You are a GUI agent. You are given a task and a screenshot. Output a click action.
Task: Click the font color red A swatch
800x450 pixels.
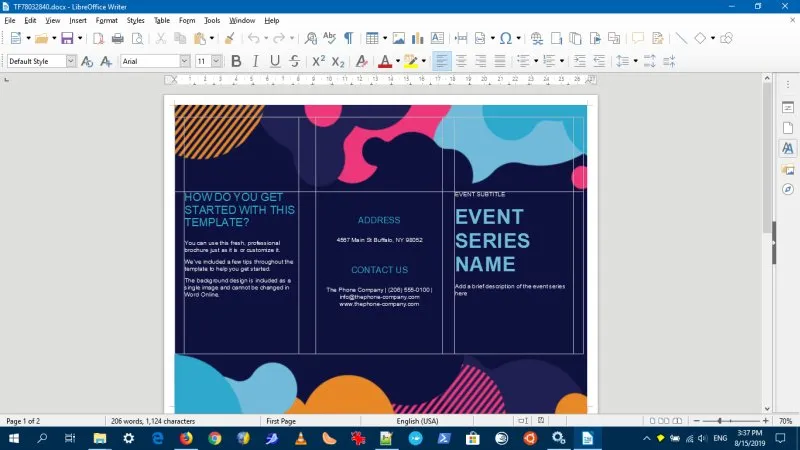(x=385, y=61)
